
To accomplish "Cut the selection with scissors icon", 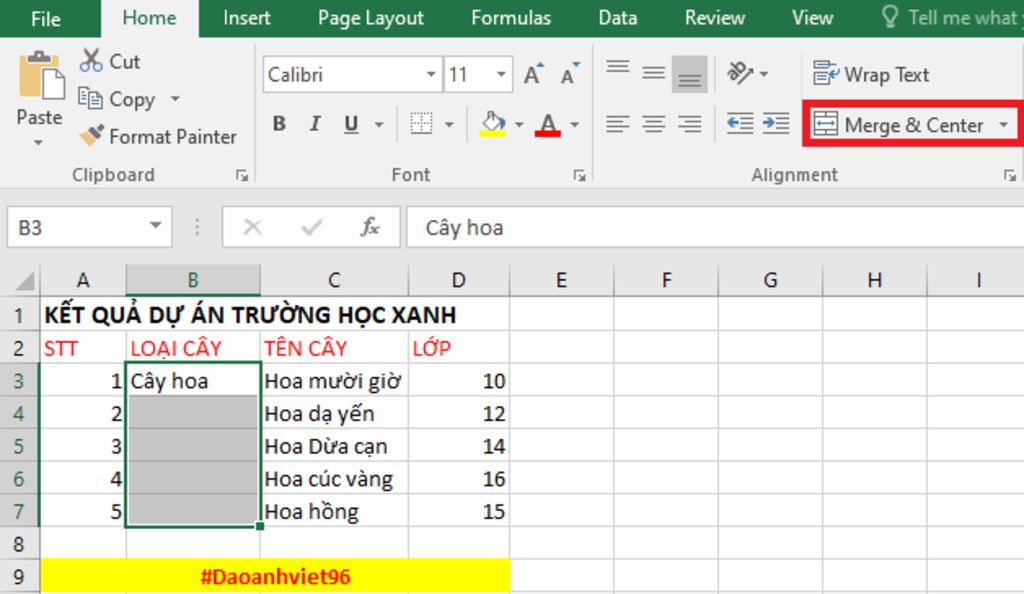I will pos(91,61).
